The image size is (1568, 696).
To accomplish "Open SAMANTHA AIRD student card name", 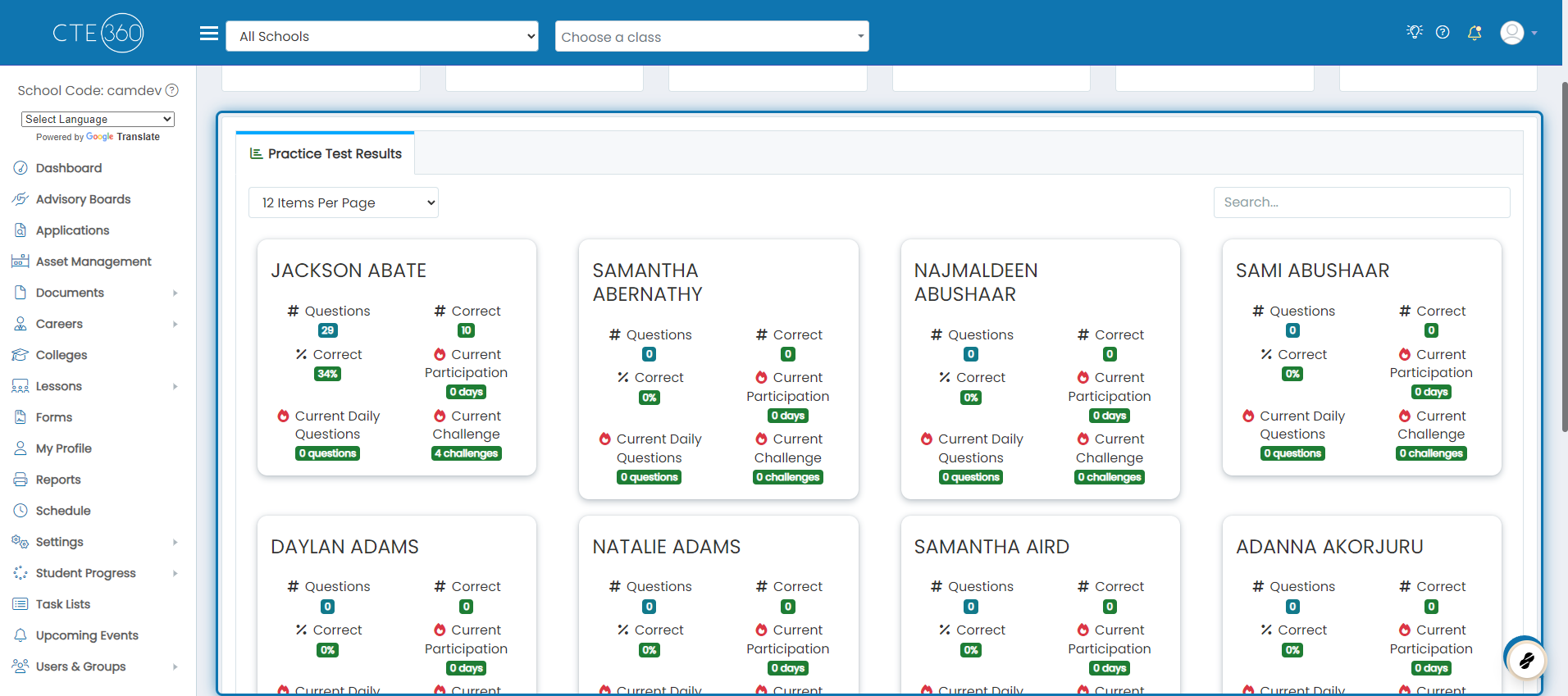I will (x=991, y=547).
